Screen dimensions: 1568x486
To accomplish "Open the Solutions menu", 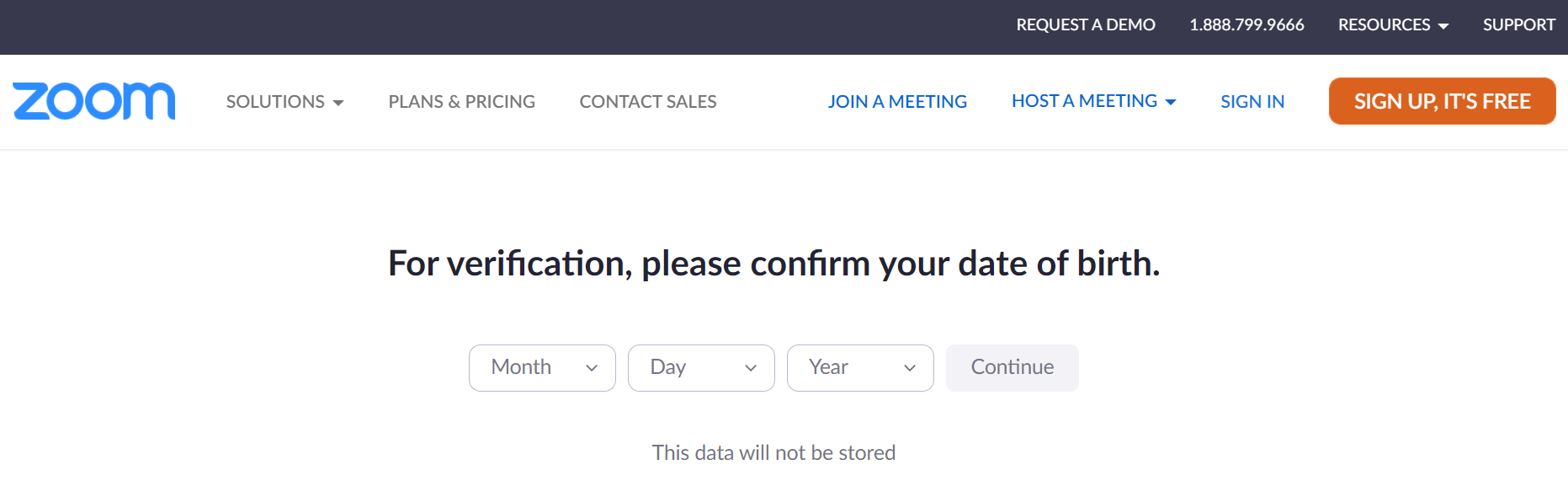I will tap(276, 102).
